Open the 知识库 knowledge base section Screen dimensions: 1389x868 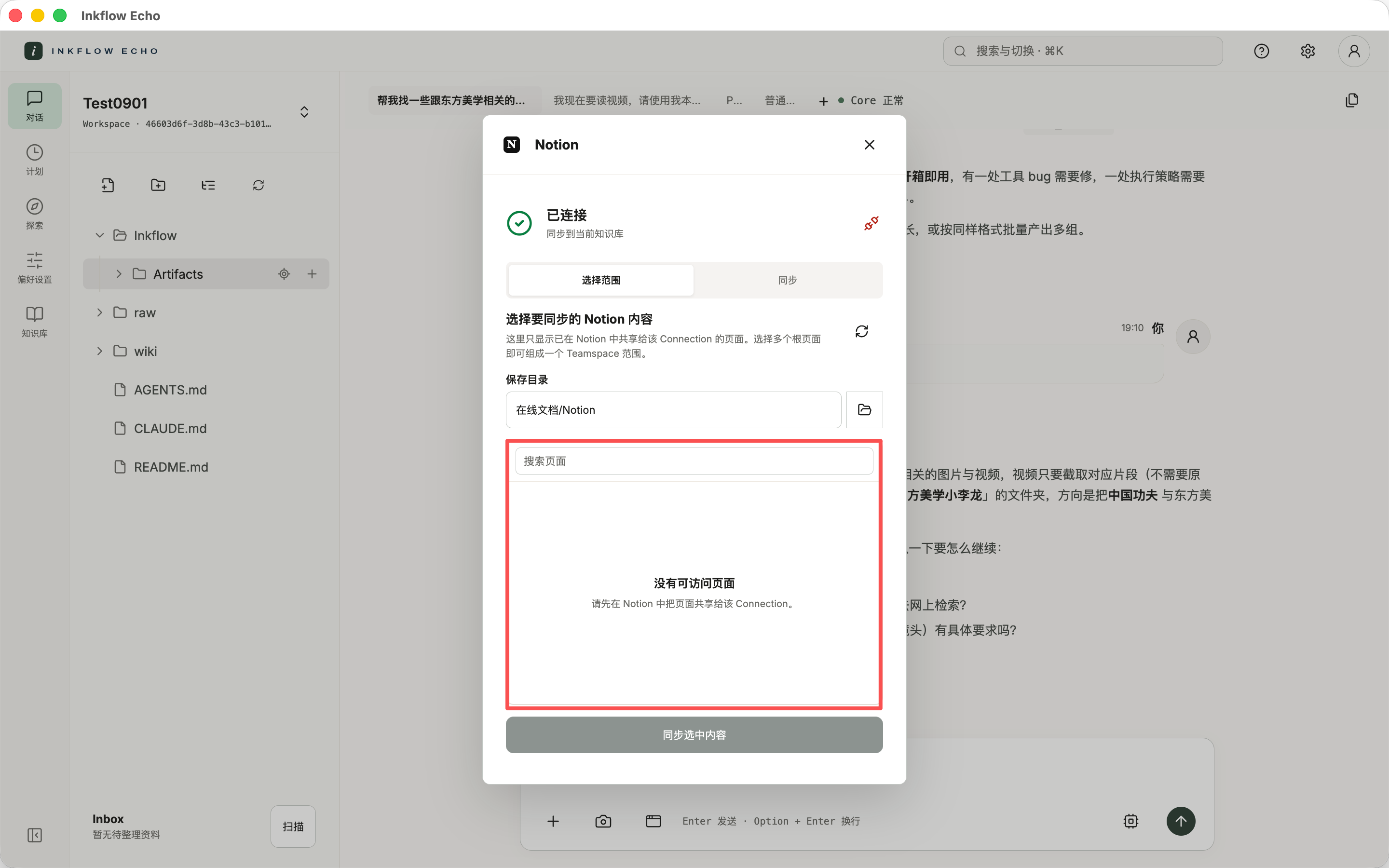click(x=34, y=322)
